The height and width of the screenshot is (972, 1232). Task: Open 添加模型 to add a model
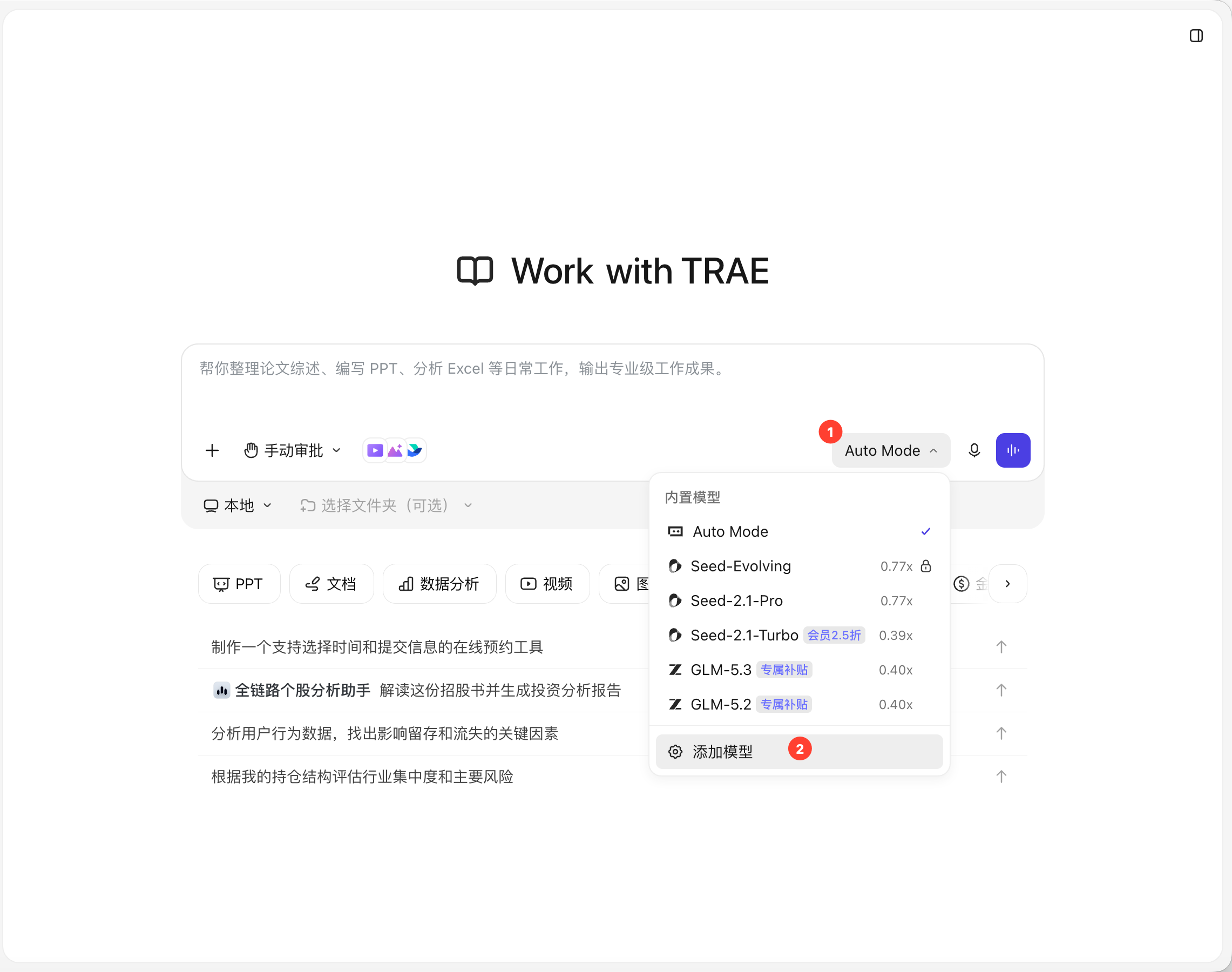[799, 752]
